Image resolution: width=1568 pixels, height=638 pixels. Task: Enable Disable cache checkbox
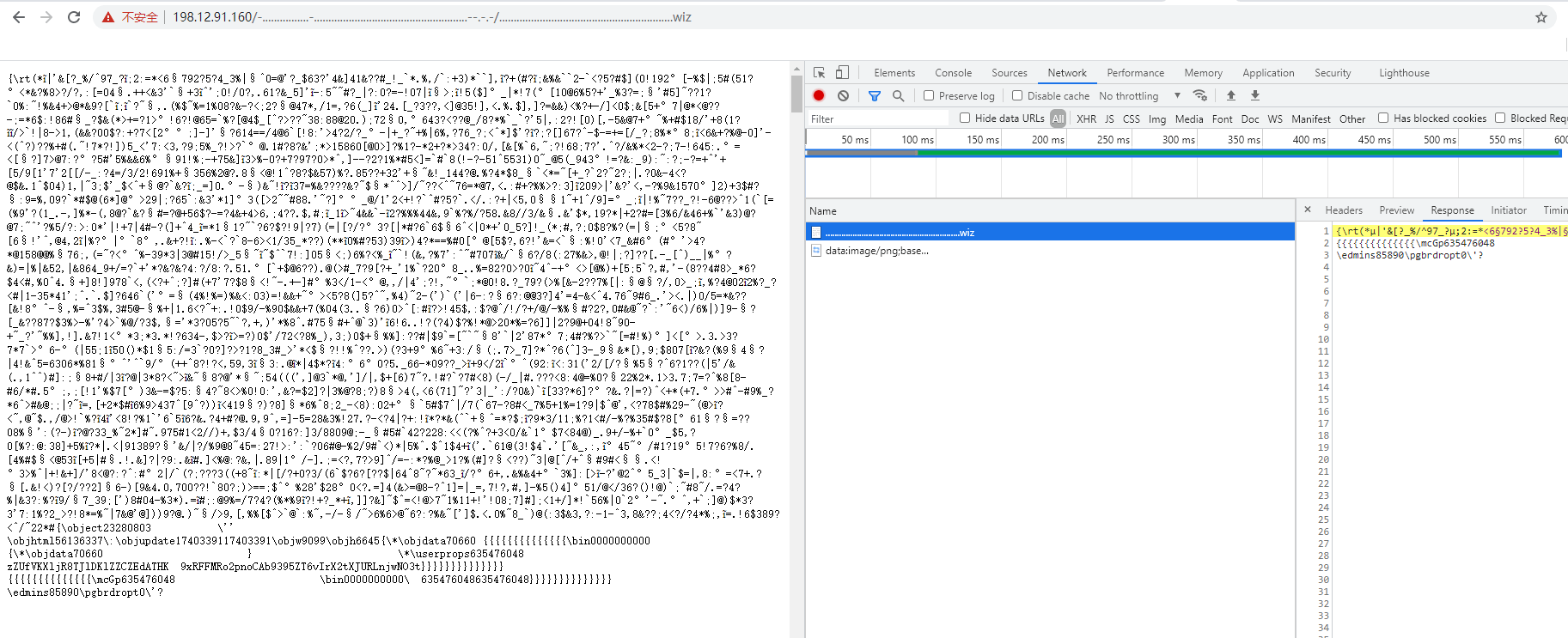point(1017,95)
